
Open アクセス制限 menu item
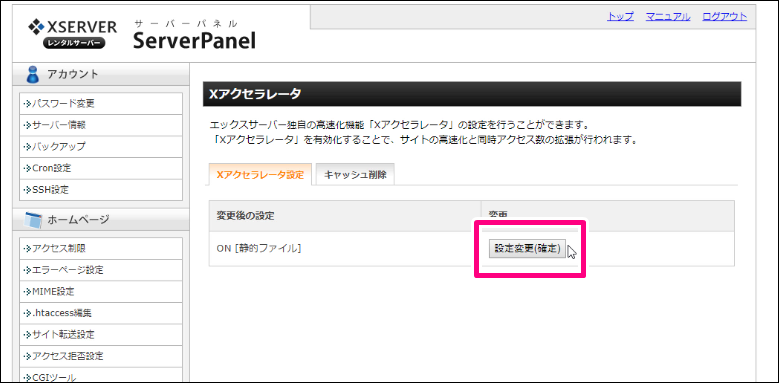tap(101, 248)
